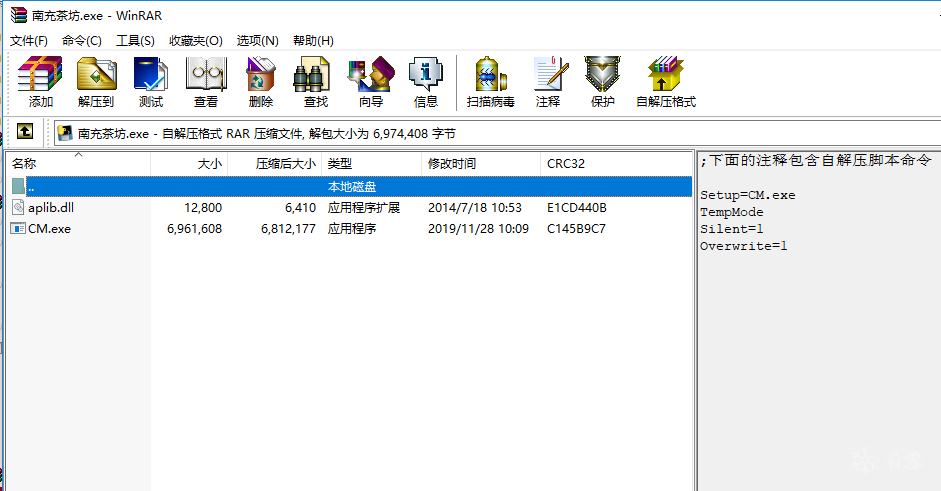The image size is (941, 491).
Task: Sort by 修改时间 column header
Action: [481, 163]
